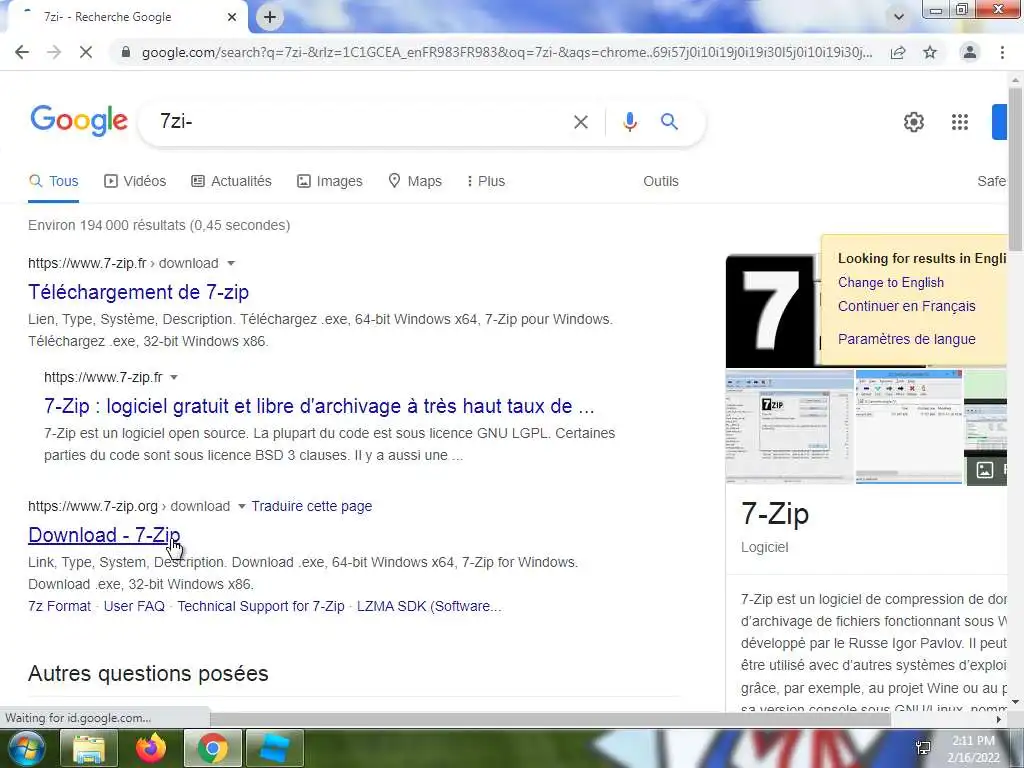Switch to the Images tab
This screenshot has width=1024, height=768.
(330, 182)
